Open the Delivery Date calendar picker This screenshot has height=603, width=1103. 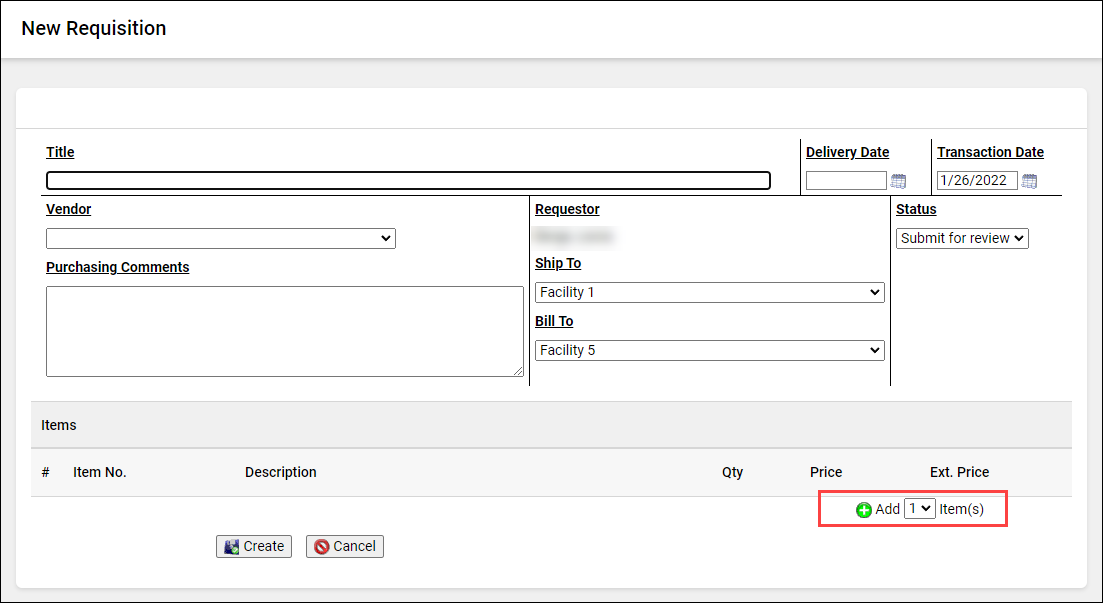click(x=897, y=180)
